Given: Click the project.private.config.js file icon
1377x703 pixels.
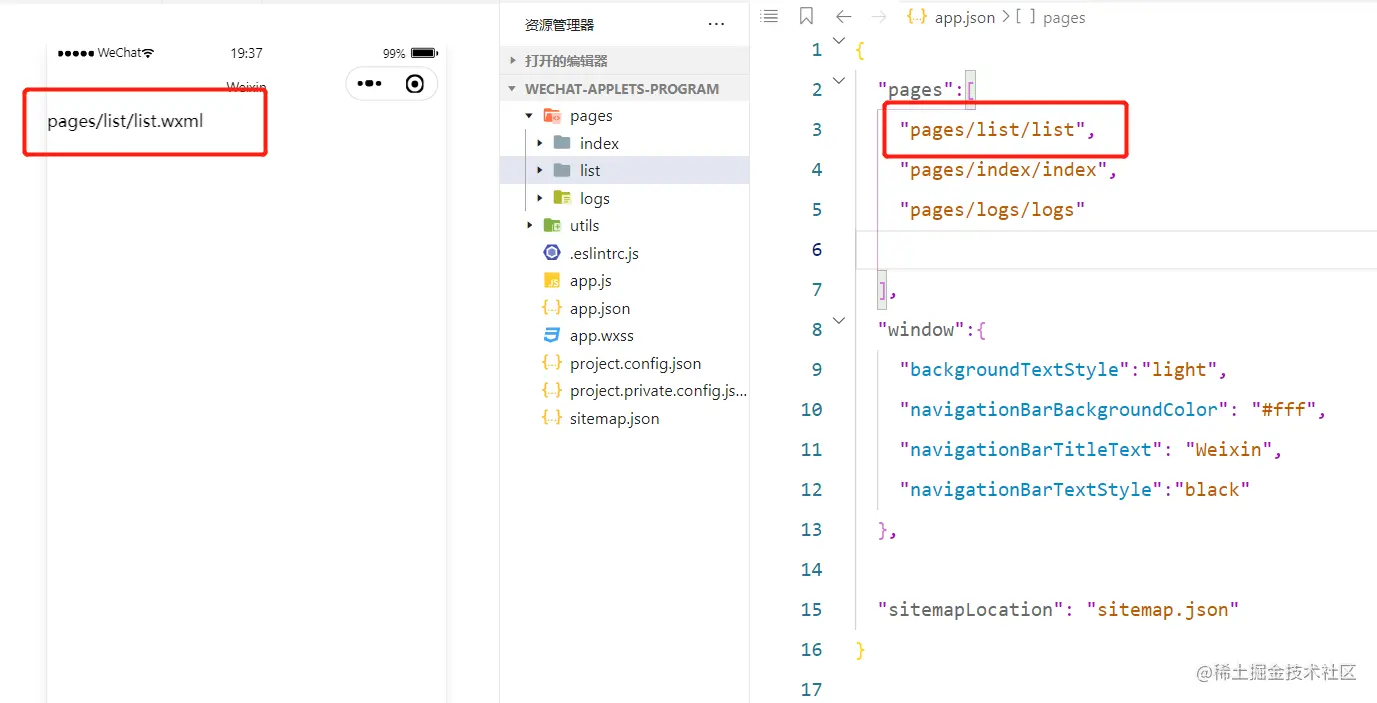Looking at the screenshot, I should tap(552, 391).
